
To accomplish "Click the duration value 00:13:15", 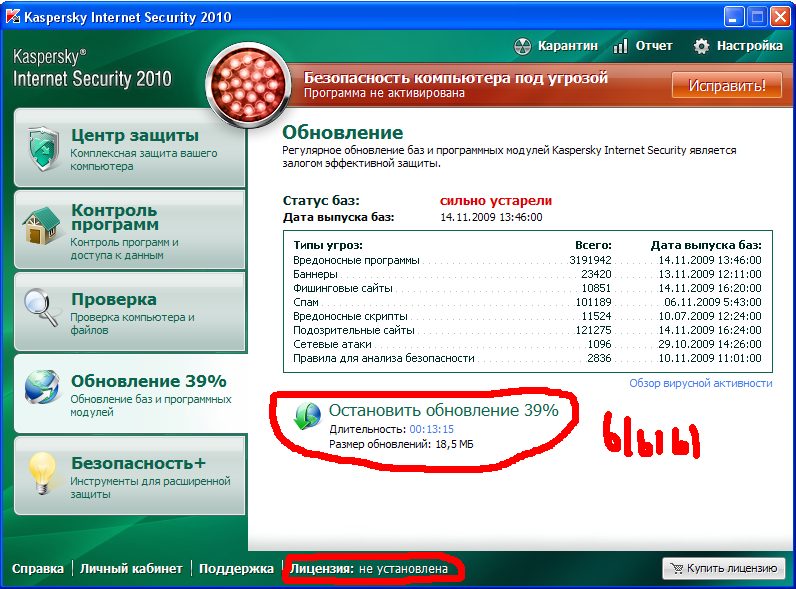I will [x=432, y=430].
